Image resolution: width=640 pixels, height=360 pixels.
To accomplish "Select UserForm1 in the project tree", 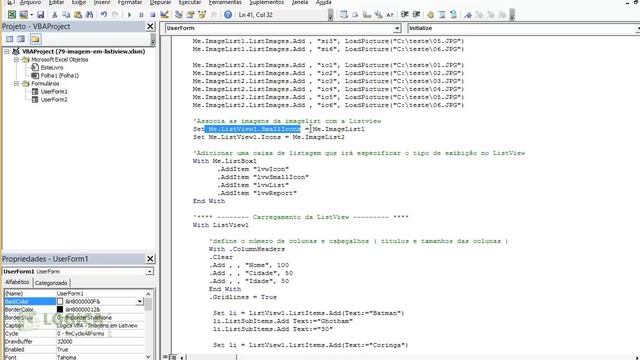I will point(54,92).
